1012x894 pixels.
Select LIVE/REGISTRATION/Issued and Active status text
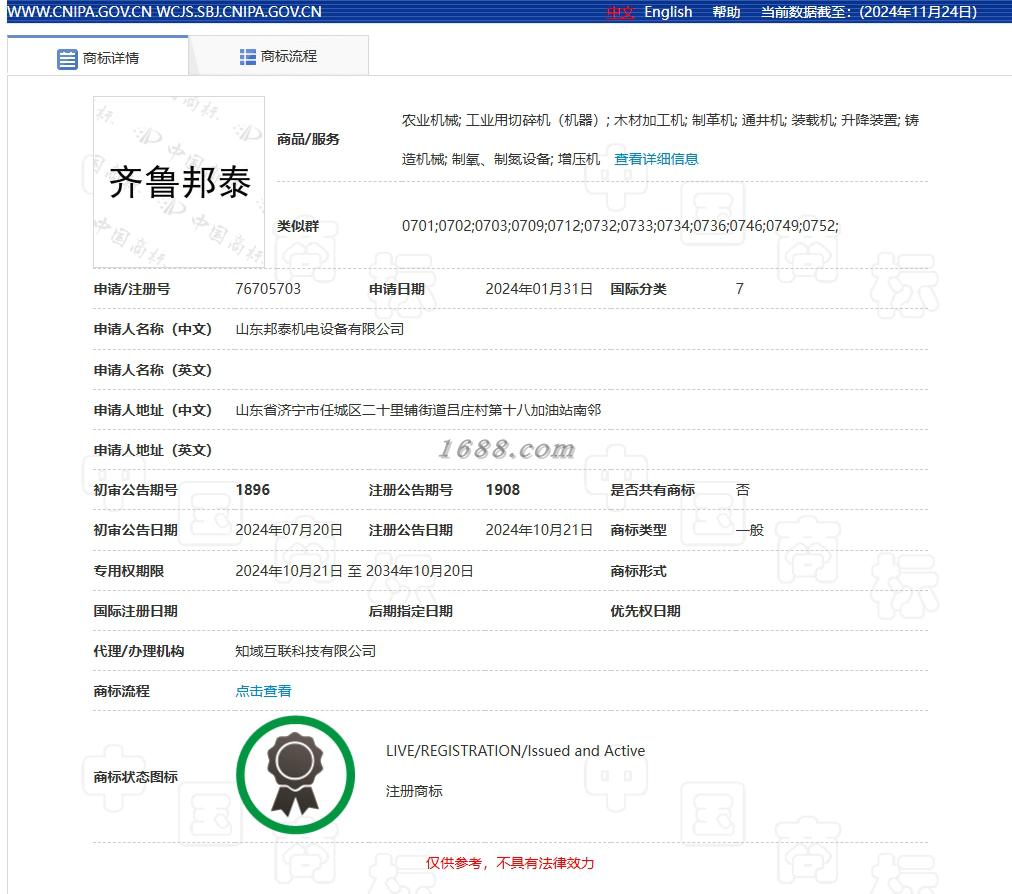pos(515,751)
